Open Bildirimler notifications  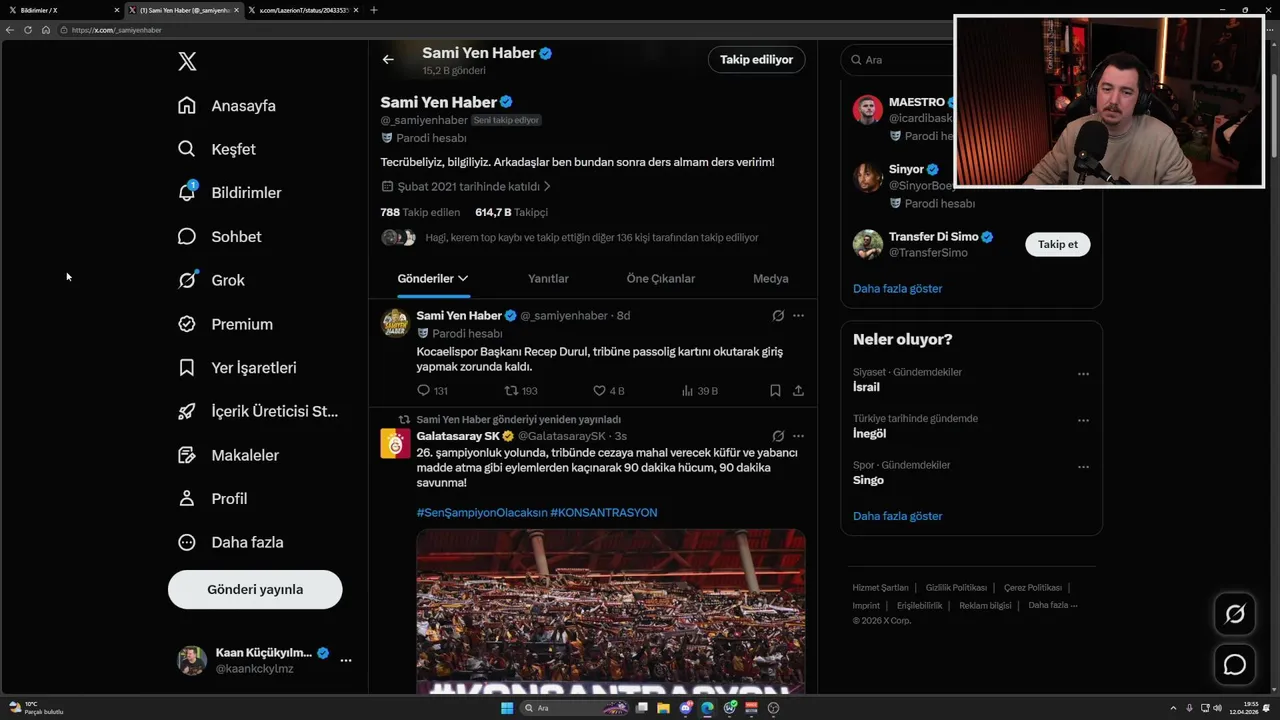tap(230, 193)
